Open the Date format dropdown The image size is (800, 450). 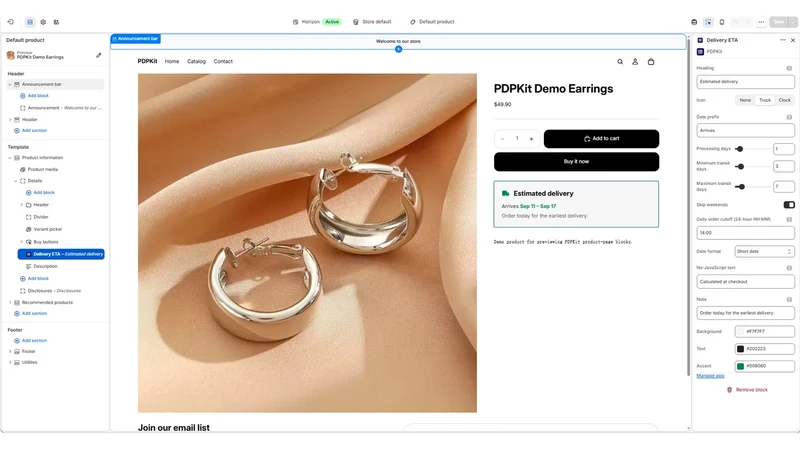click(x=764, y=252)
